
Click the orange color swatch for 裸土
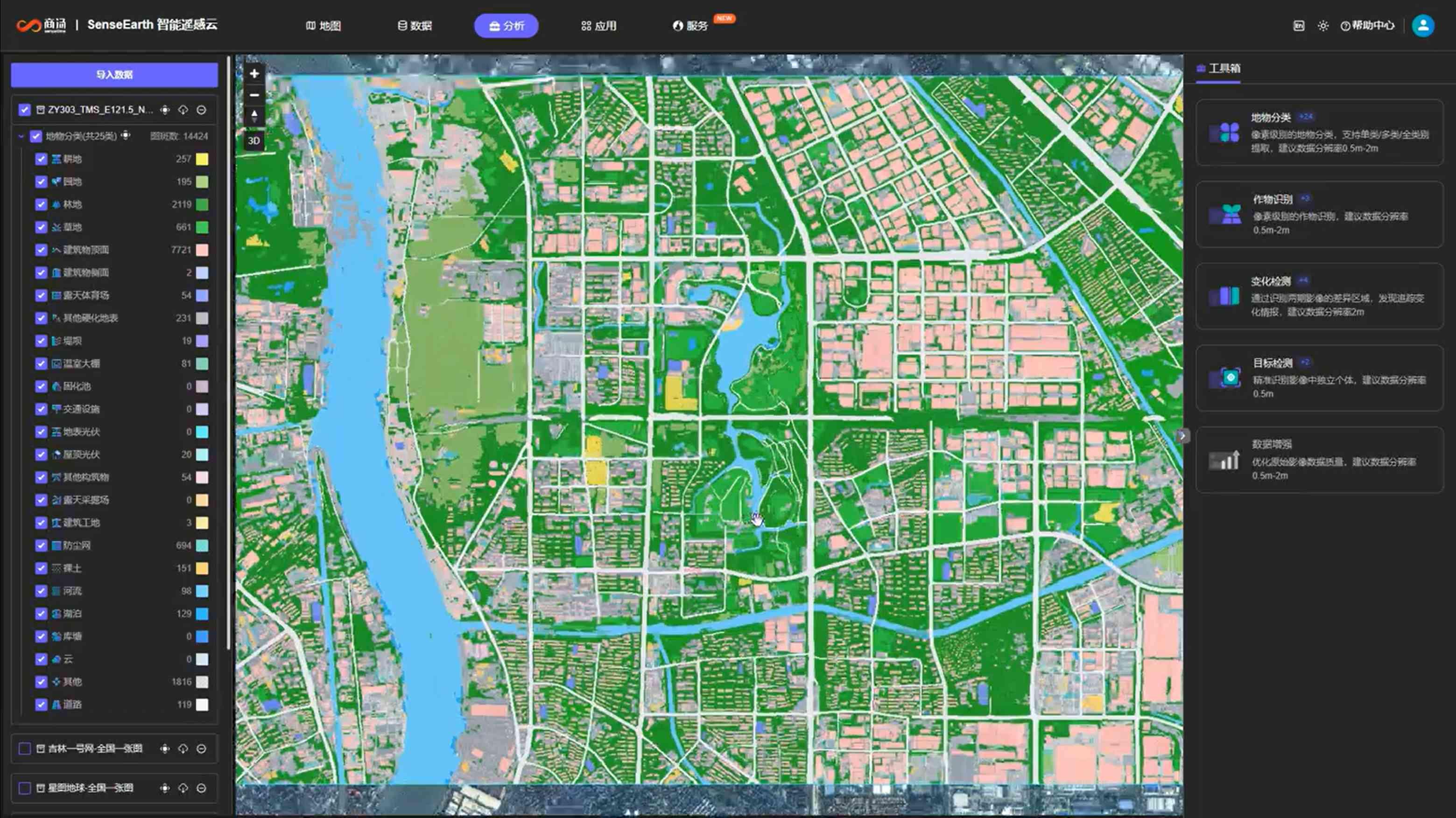coord(202,568)
